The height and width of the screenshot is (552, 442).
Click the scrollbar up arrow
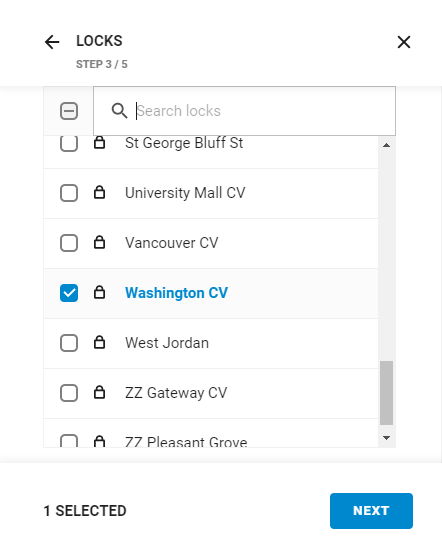386,145
